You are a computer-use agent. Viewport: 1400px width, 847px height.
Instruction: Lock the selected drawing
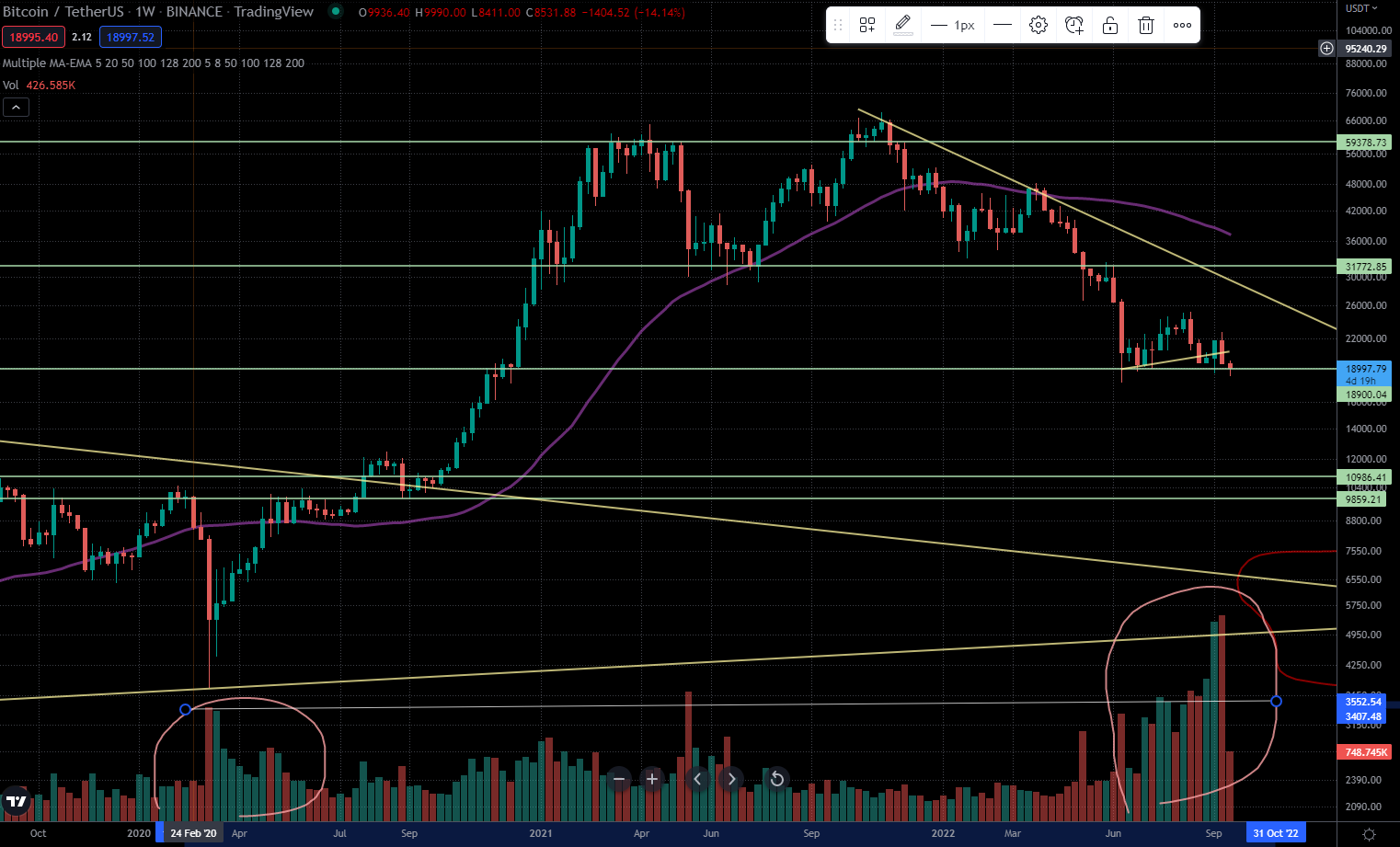pyautogui.click(x=1110, y=26)
